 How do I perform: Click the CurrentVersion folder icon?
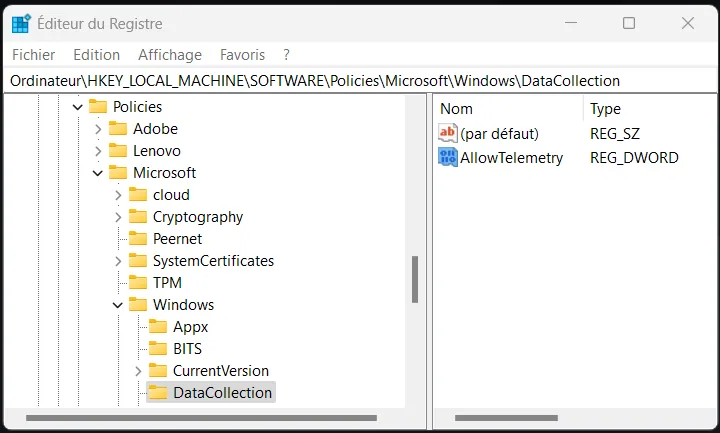tap(158, 371)
